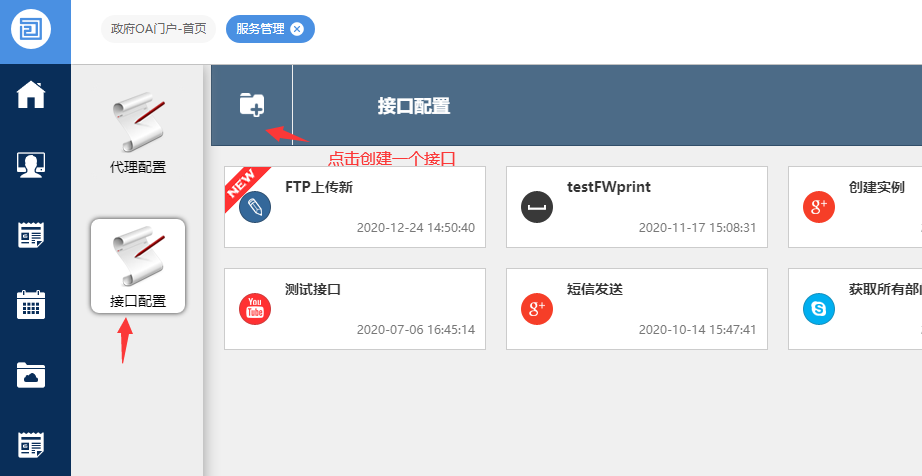Switch to the 政府OA门户-首页 tab
The height and width of the screenshot is (476, 922).
click(x=159, y=29)
